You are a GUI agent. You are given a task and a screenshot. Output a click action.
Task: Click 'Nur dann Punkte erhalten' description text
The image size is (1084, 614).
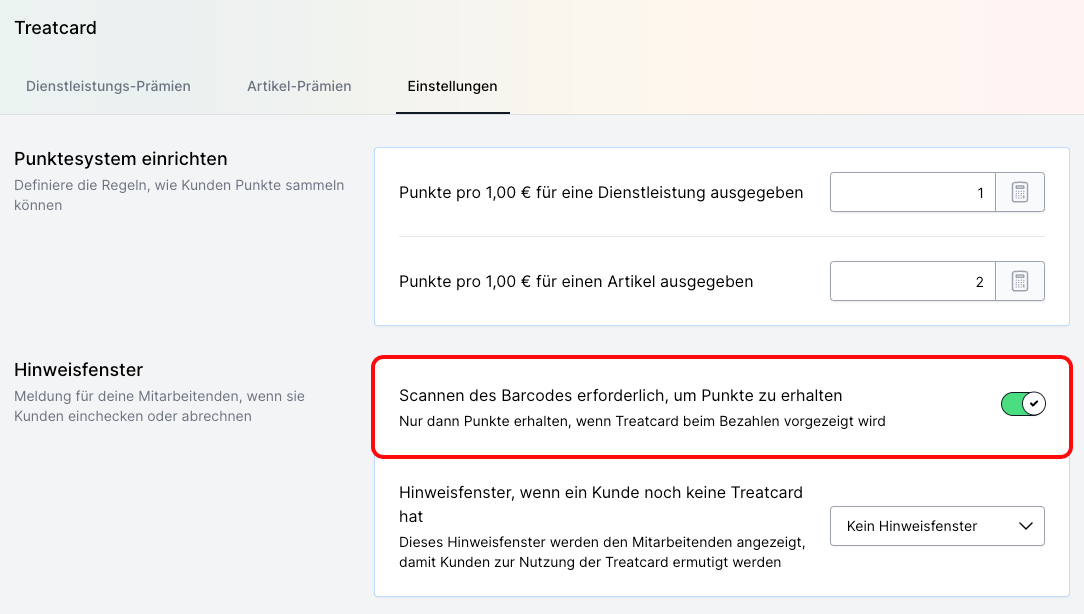pyautogui.click(x=642, y=421)
